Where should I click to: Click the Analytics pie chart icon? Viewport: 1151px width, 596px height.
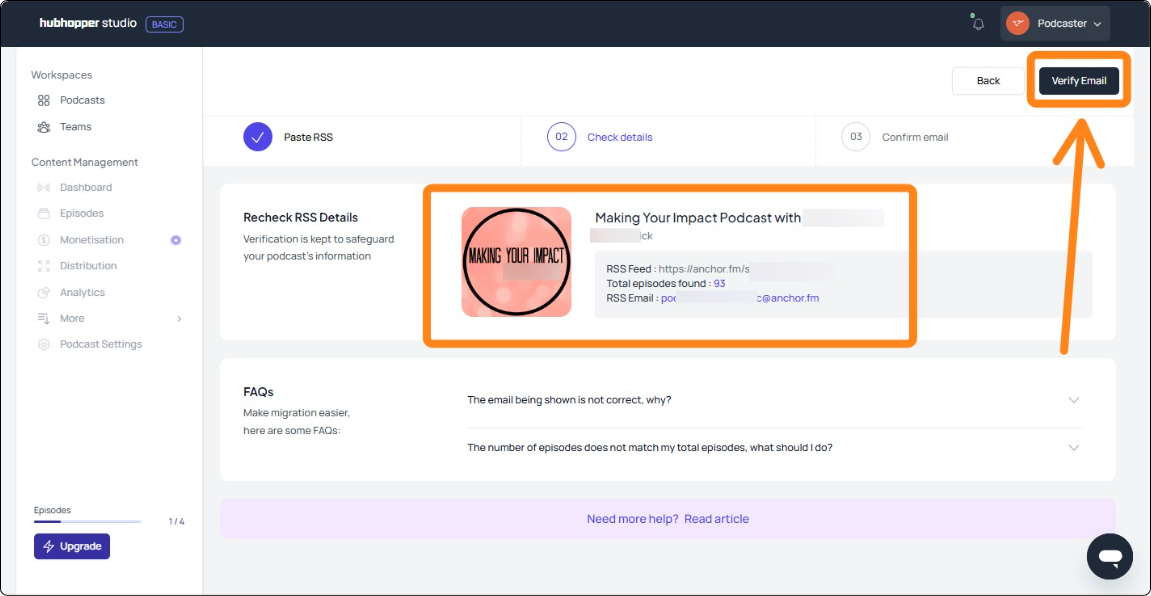point(44,292)
